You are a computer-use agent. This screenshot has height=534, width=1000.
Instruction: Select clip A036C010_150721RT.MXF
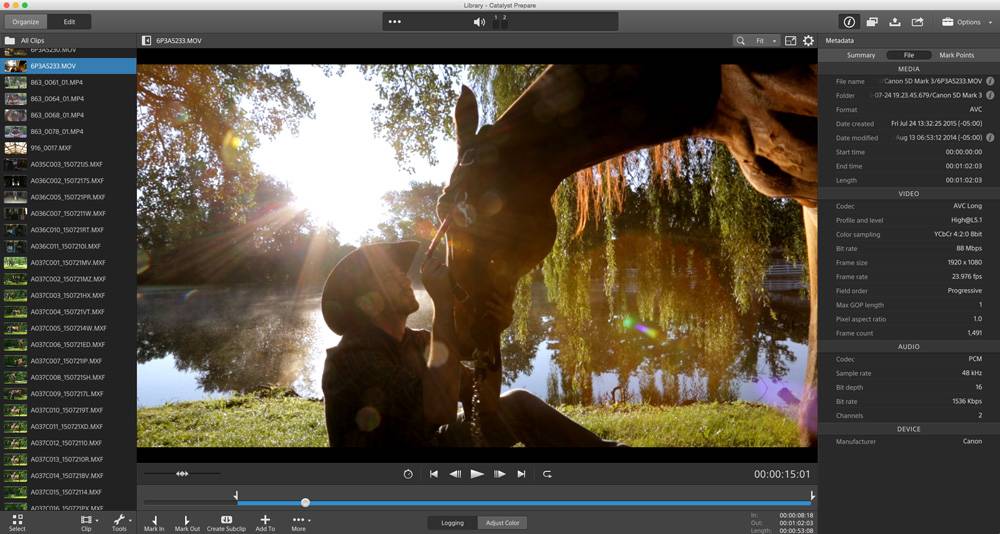click(x=68, y=230)
